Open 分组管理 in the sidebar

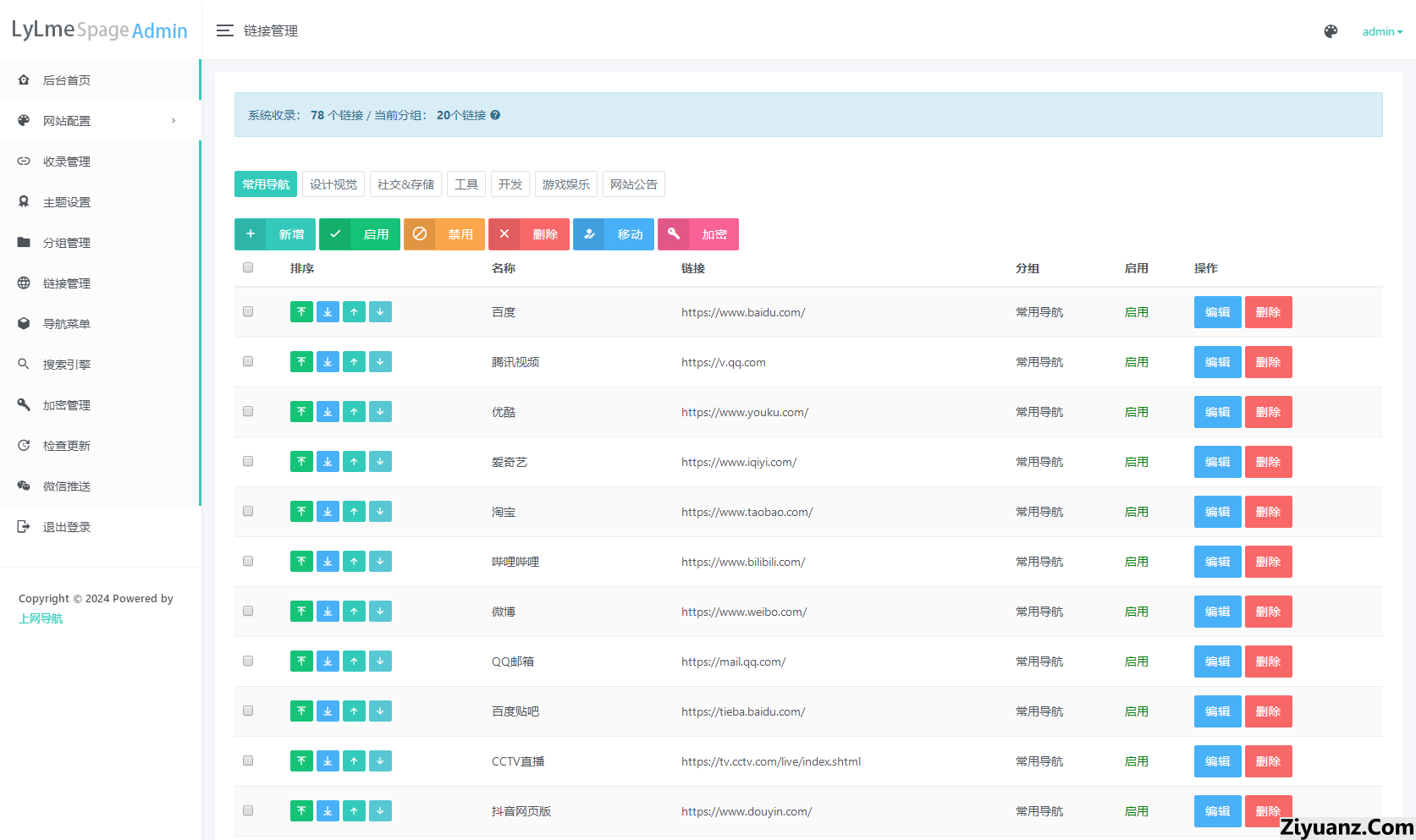click(x=67, y=243)
